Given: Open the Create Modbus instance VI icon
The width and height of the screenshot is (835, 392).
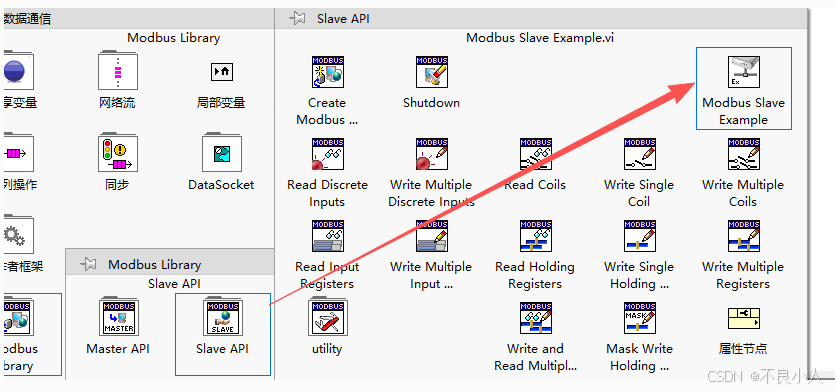Looking at the screenshot, I should [x=328, y=72].
